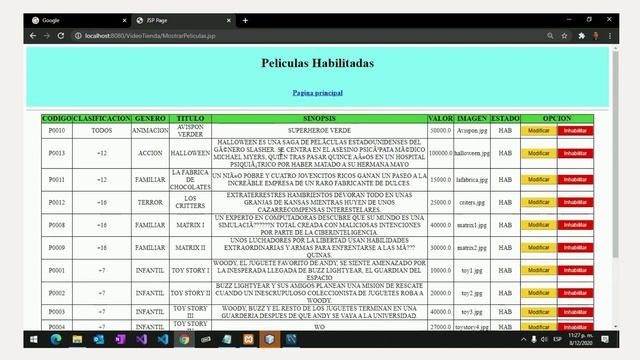Click the address bar URL field

(310, 36)
